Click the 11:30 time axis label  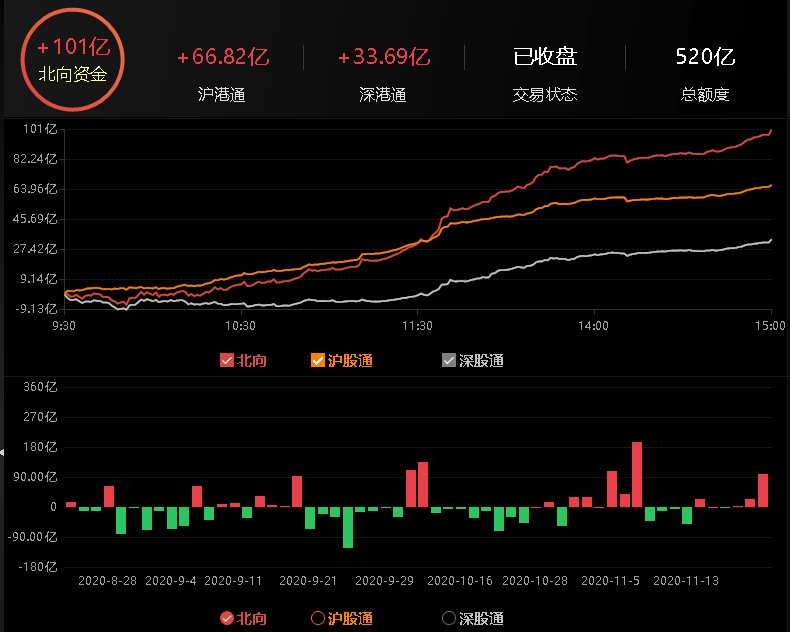coord(417,326)
